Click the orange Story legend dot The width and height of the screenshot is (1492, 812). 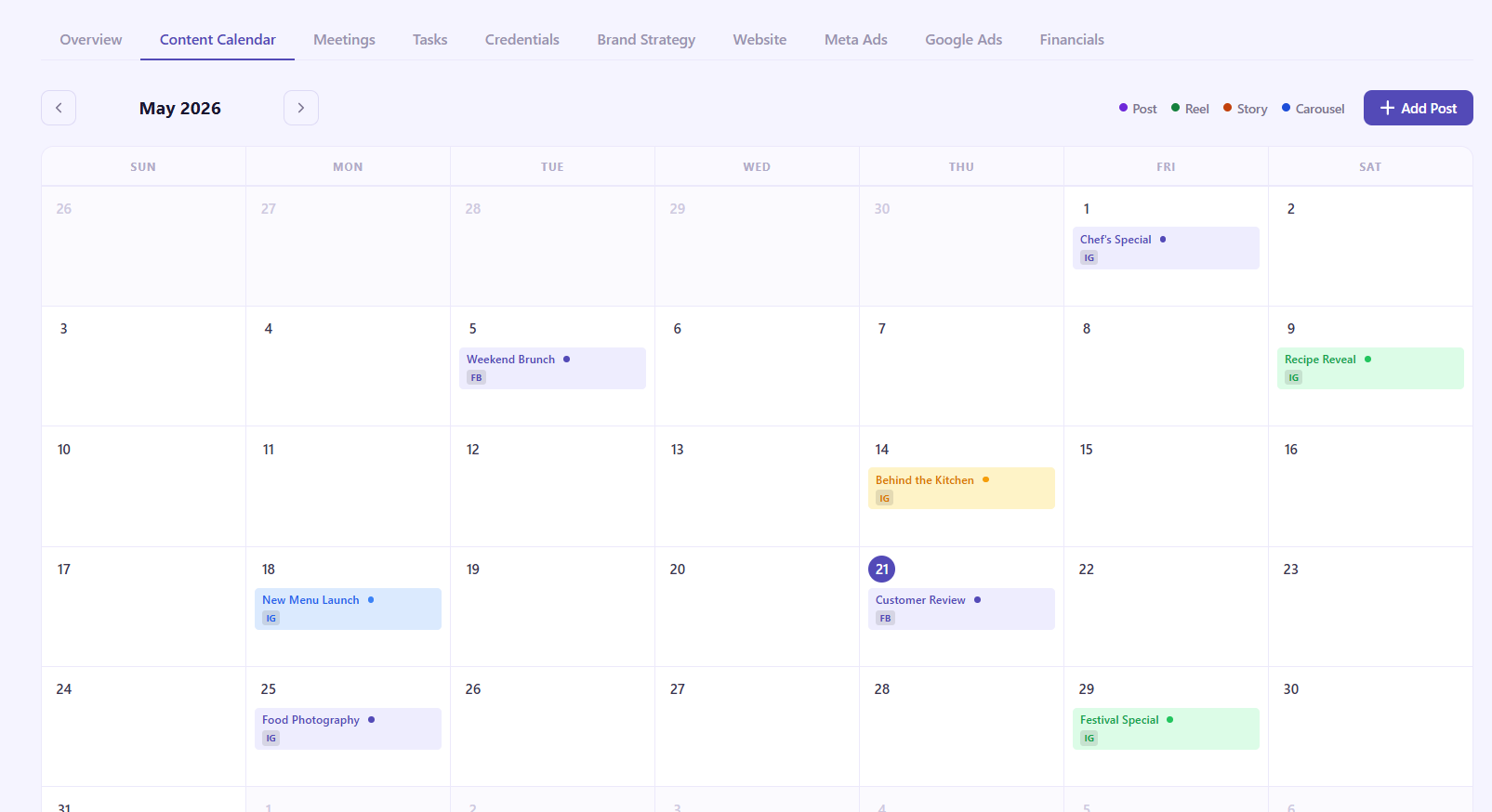(x=1227, y=108)
